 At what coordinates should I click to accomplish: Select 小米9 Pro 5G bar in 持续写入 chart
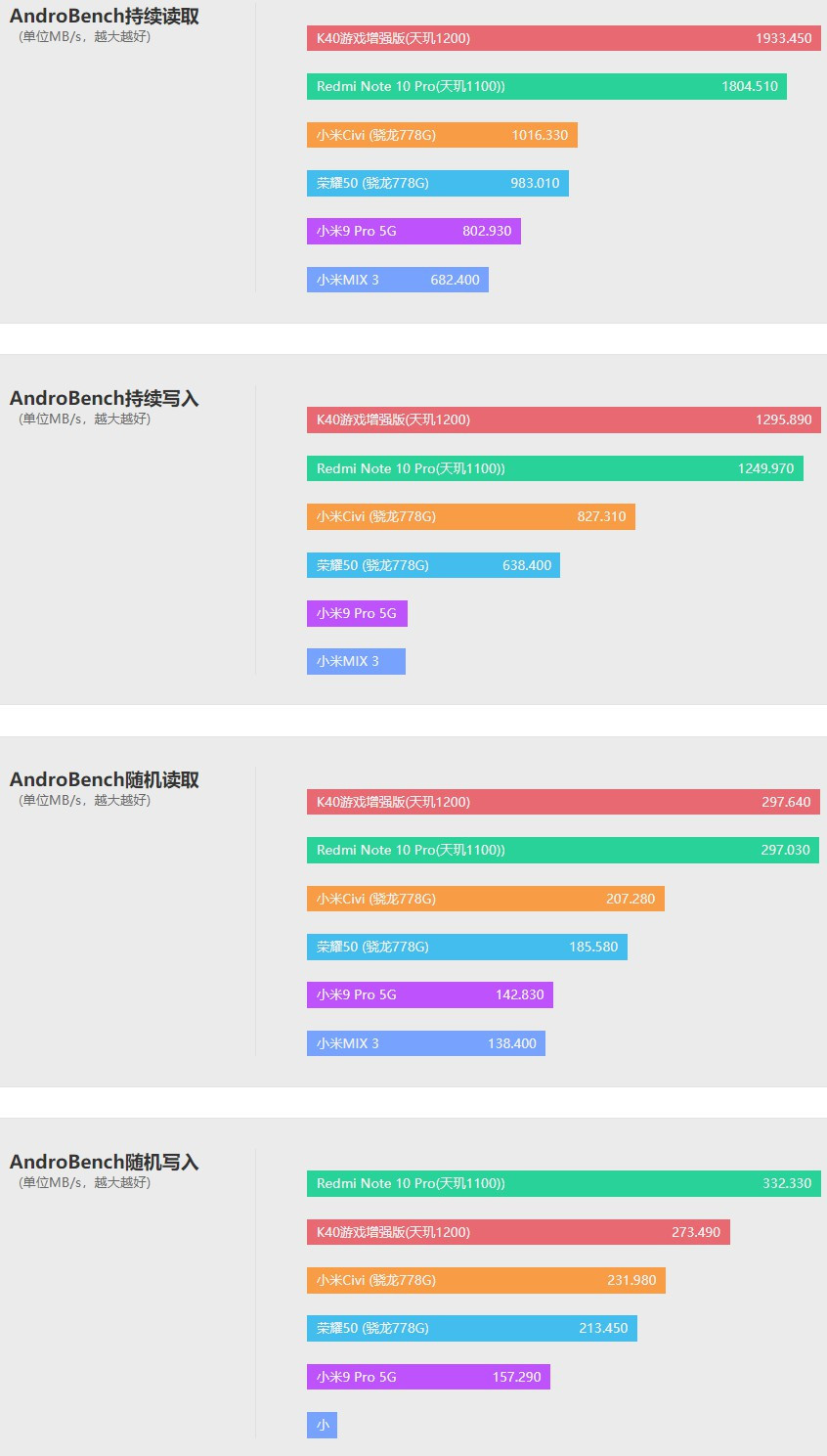pos(357,613)
